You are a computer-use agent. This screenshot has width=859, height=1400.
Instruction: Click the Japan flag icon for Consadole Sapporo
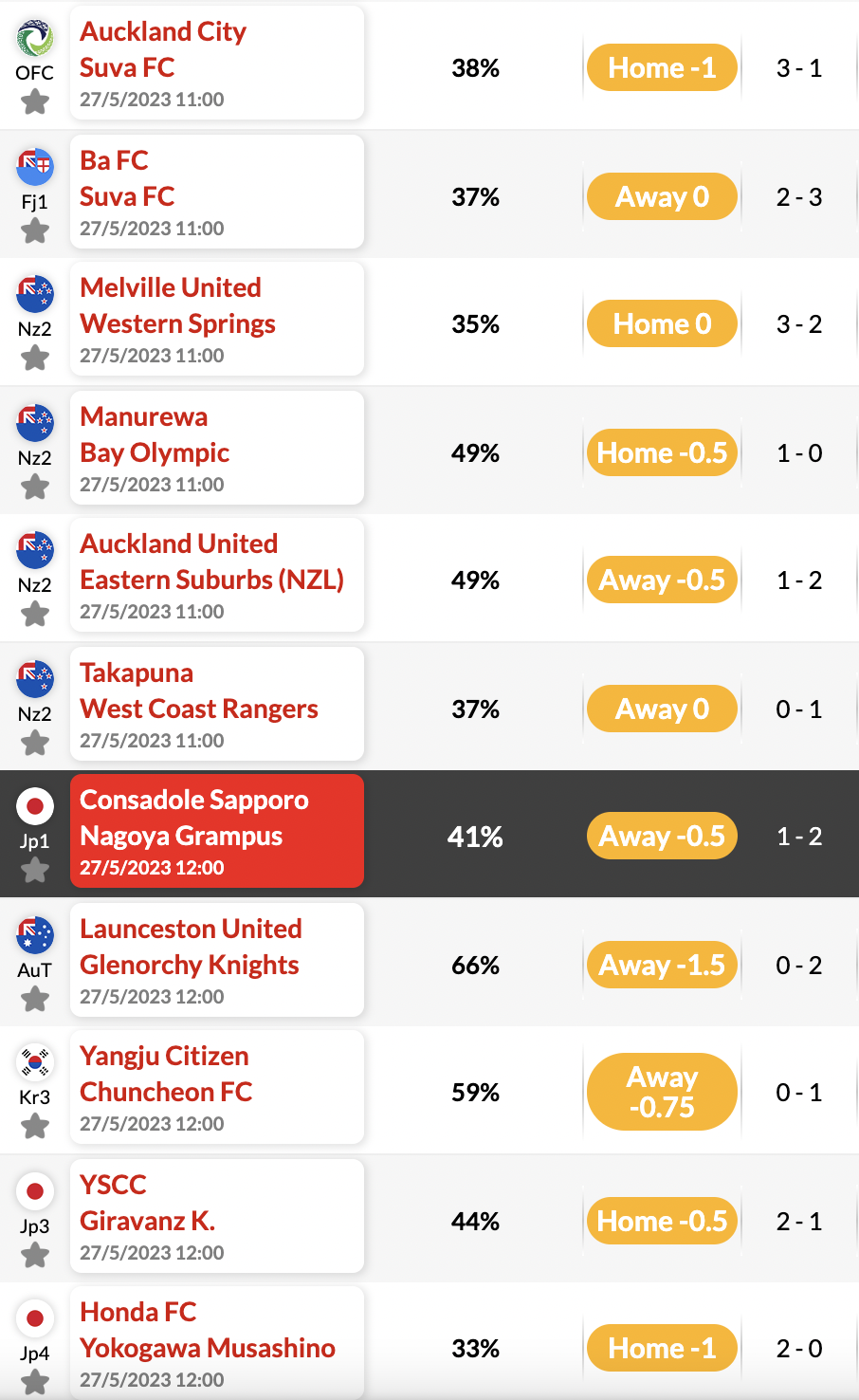[35, 806]
